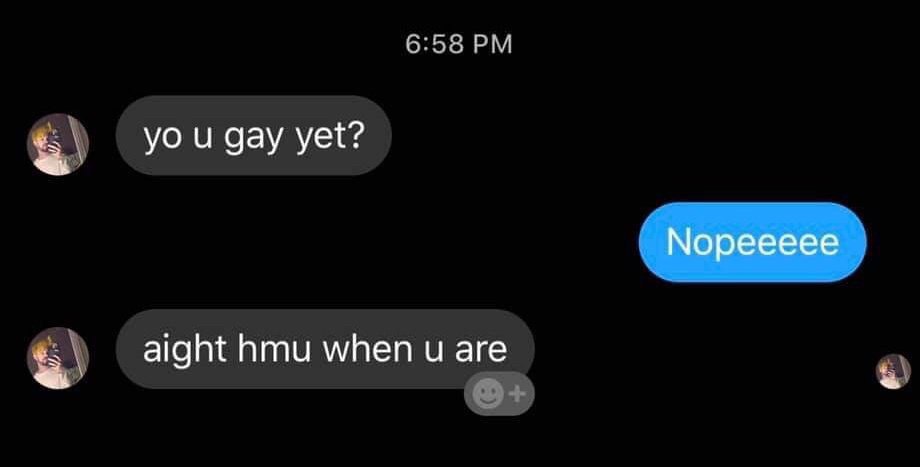React to the 'aight hmu when u are' message
Image resolution: width=920 pixels, height=467 pixels.
(499, 394)
